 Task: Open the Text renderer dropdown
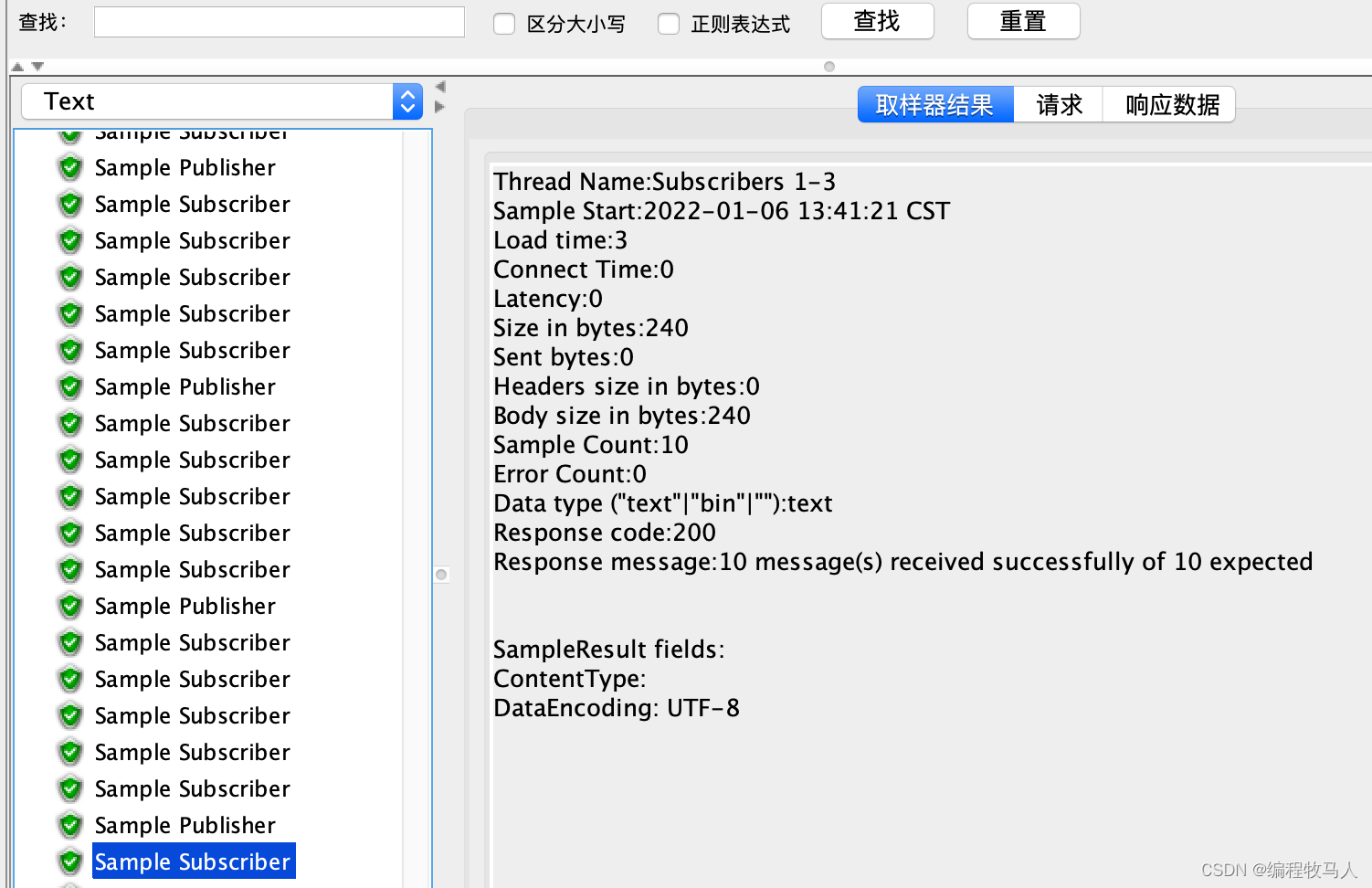pos(222,101)
